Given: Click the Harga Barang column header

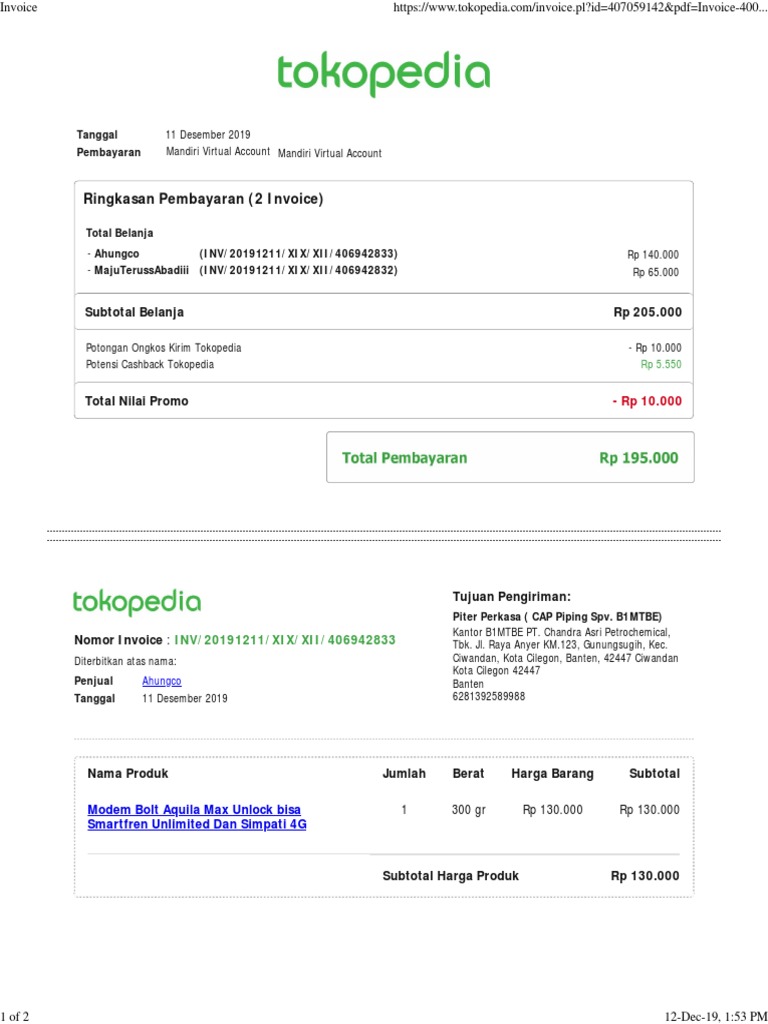Looking at the screenshot, I should coord(552,773).
